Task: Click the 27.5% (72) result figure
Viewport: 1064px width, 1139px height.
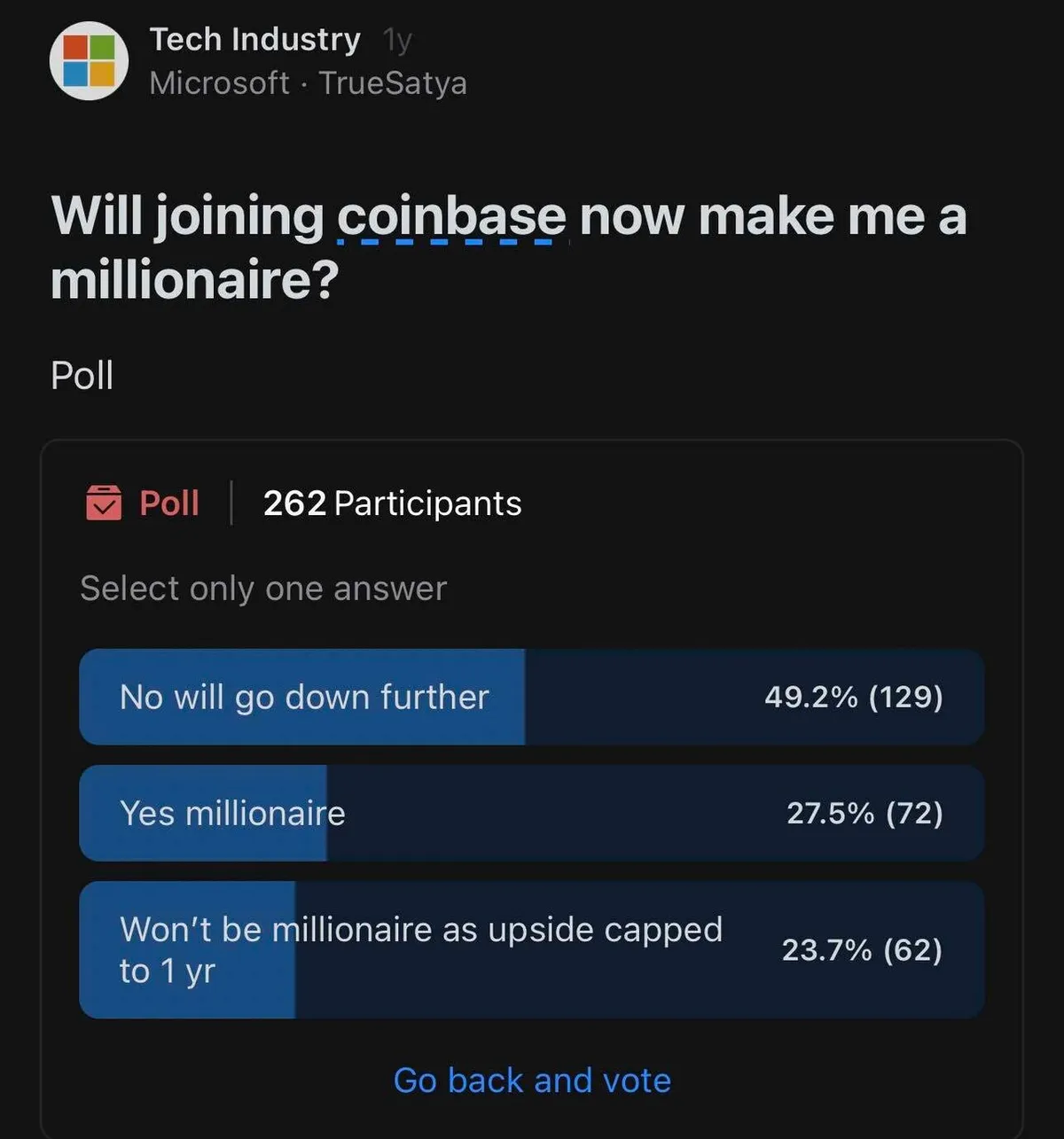Action: [x=864, y=813]
